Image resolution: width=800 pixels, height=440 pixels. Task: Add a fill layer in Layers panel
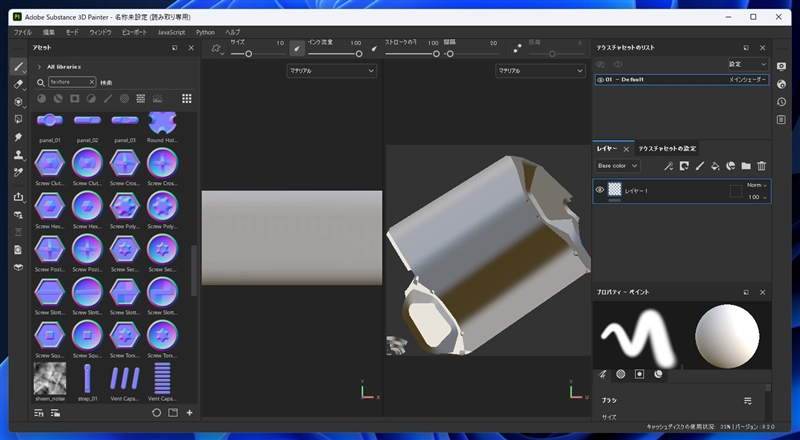(715, 166)
